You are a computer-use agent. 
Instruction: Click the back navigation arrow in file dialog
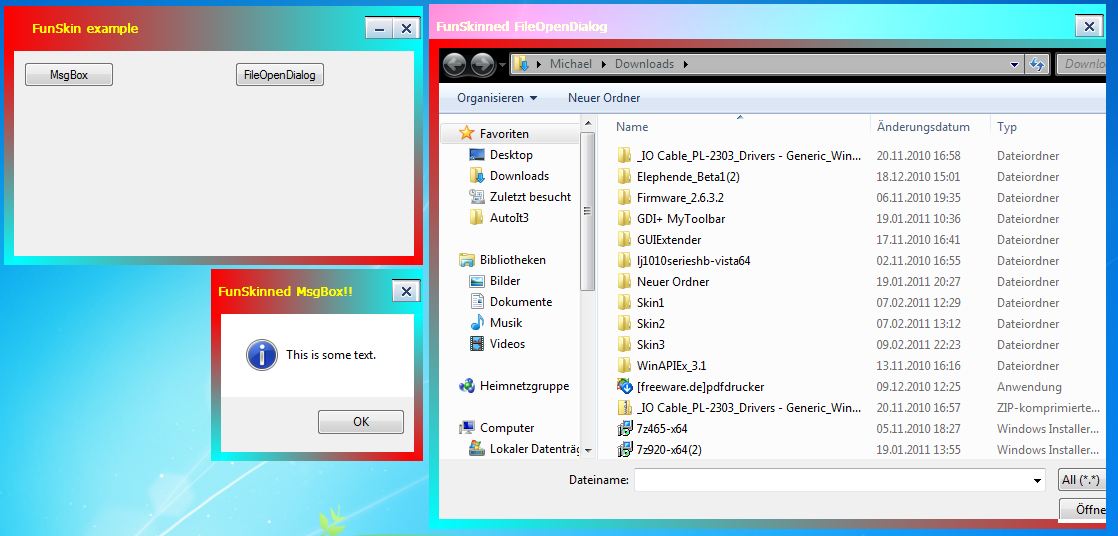coord(454,65)
